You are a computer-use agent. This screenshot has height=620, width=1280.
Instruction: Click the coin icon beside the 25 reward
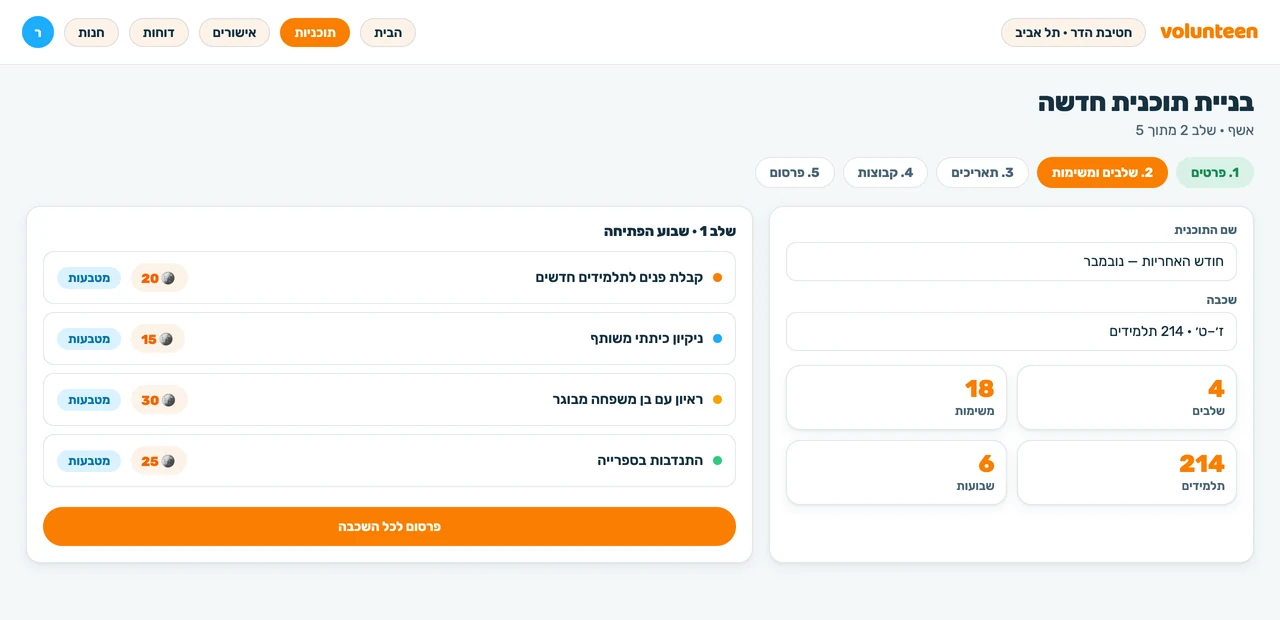168,461
